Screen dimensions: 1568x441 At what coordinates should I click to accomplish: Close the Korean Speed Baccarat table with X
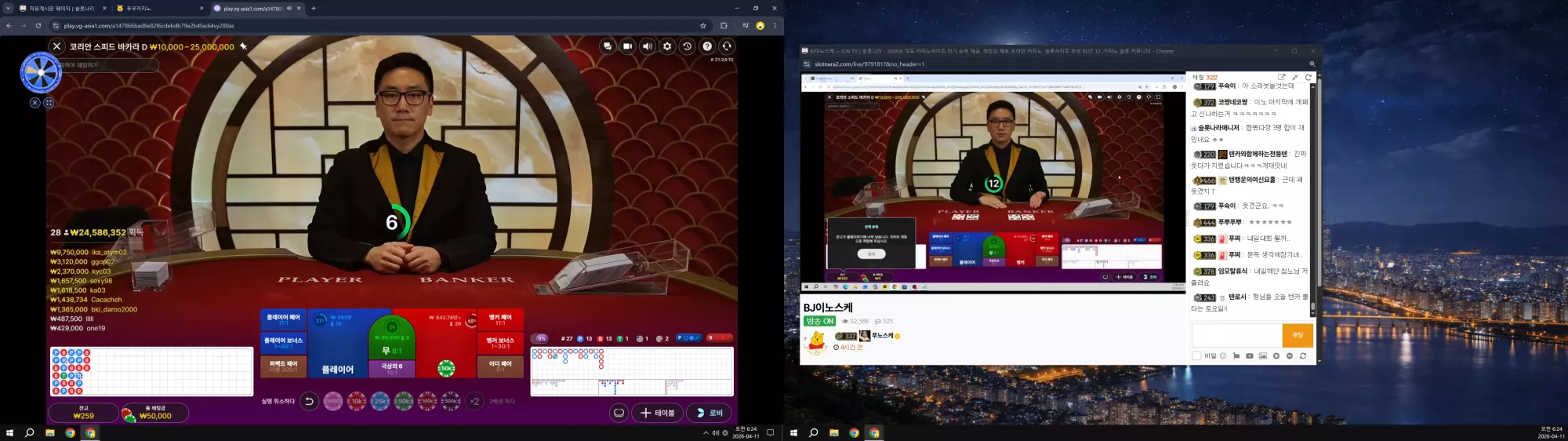coord(56,46)
